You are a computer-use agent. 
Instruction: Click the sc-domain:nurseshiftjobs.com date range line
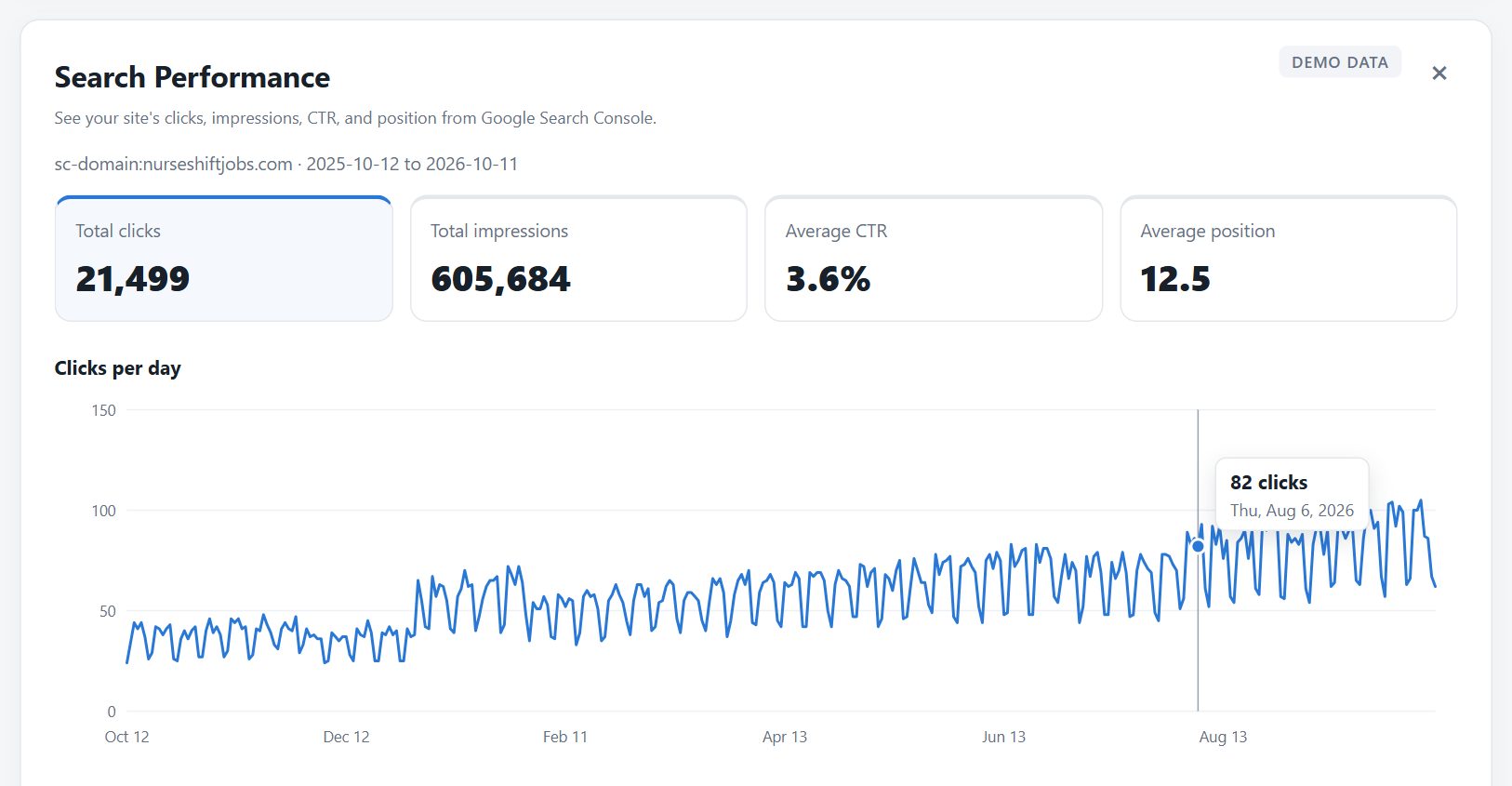[286, 164]
